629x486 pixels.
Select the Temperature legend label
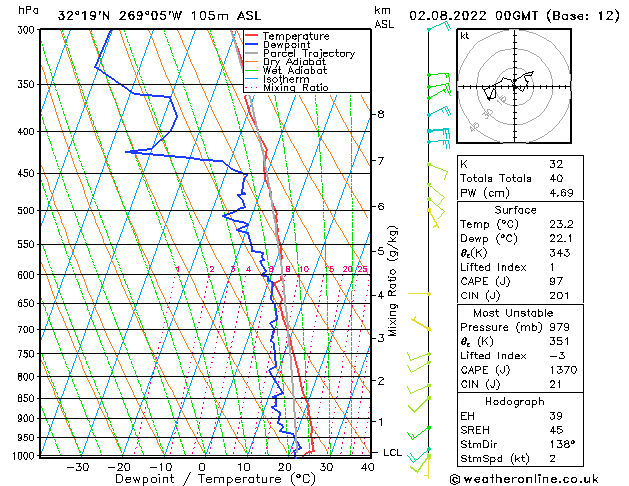click(x=296, y=36)
